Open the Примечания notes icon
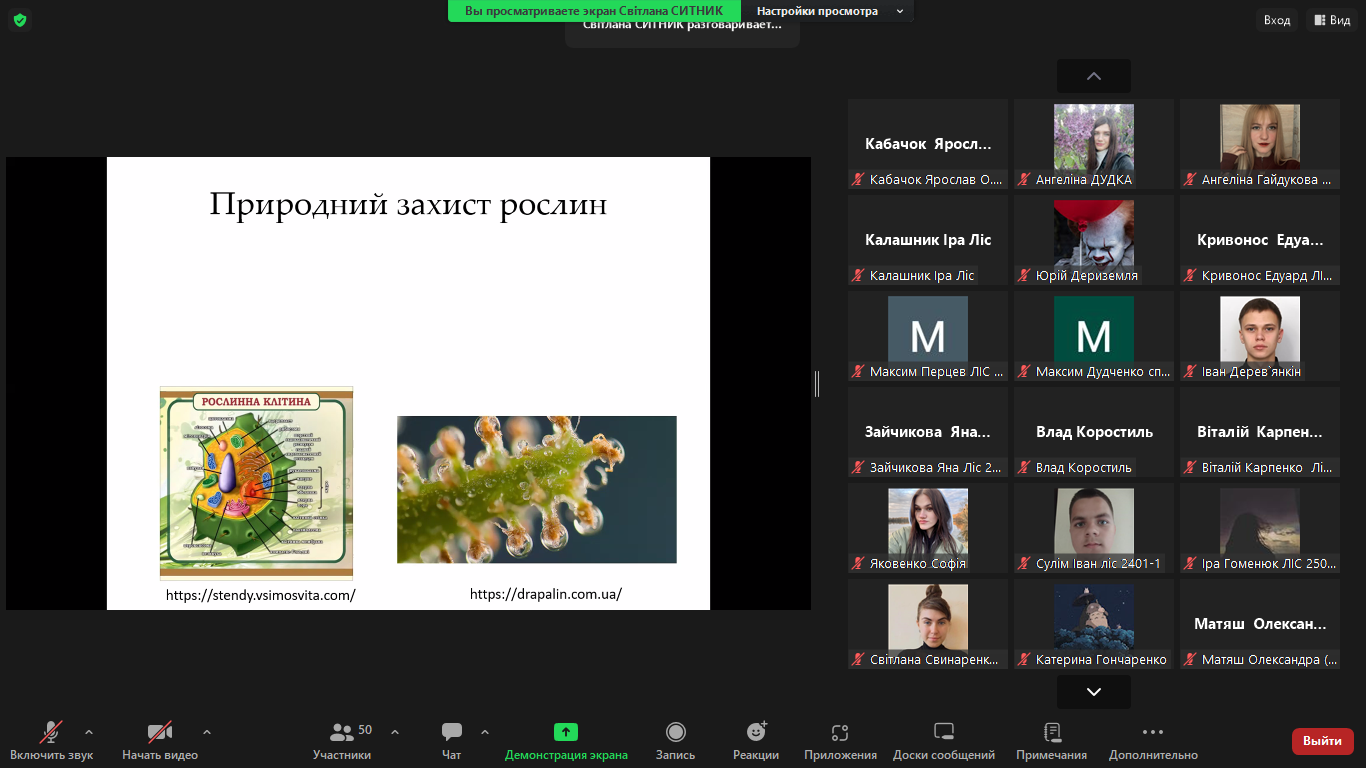The width and height of the screenshot is (1366, 768). [1051, 733]
